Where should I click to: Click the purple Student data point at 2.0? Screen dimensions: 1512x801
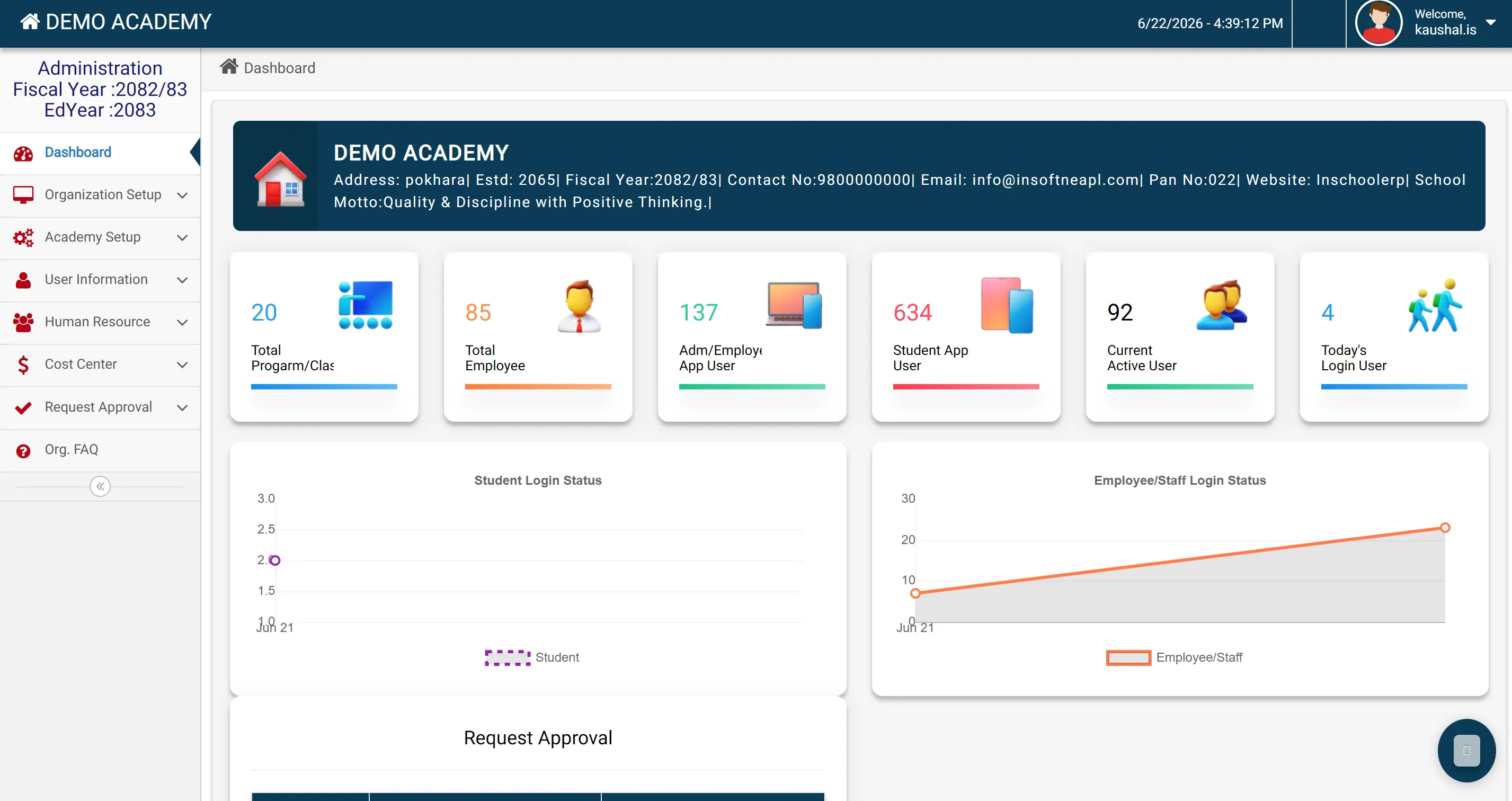(275, 560)
